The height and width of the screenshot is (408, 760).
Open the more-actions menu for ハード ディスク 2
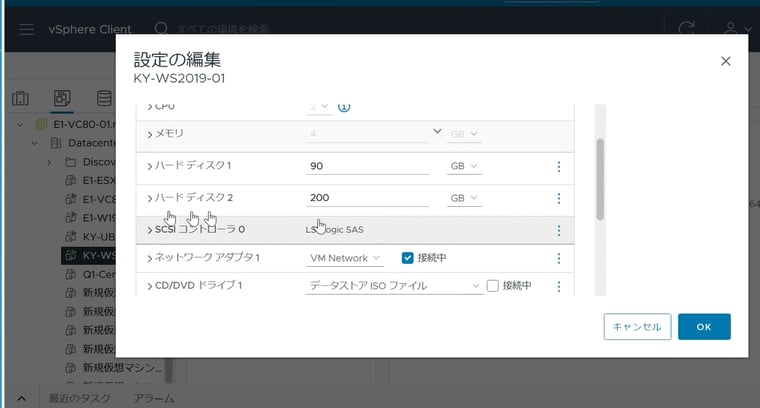pyautogui.click(x=558, y=198)
